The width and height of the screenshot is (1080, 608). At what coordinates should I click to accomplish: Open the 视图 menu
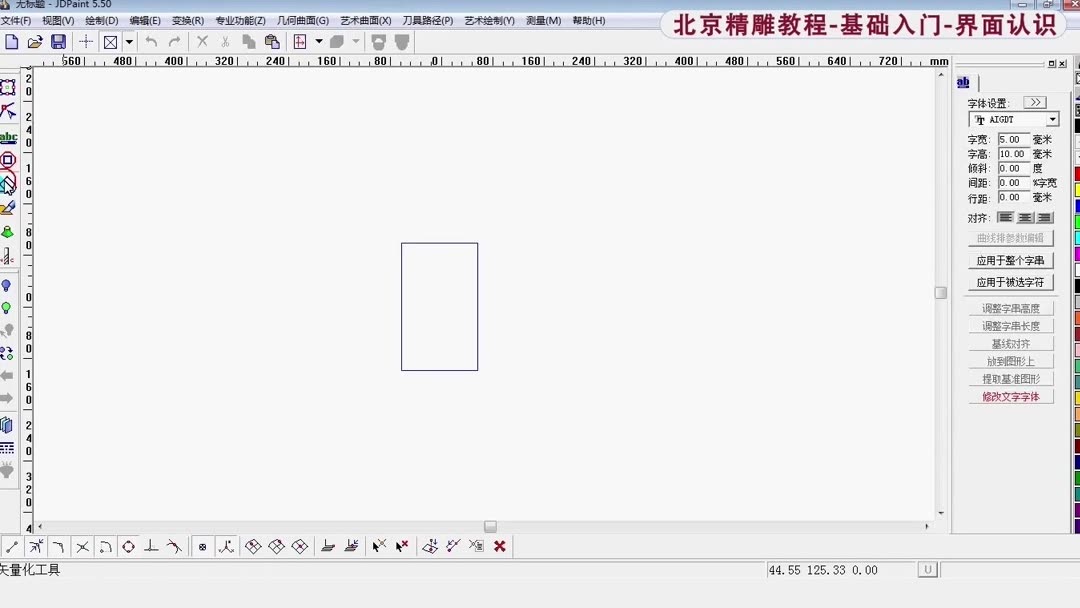(x=57, y=20)
